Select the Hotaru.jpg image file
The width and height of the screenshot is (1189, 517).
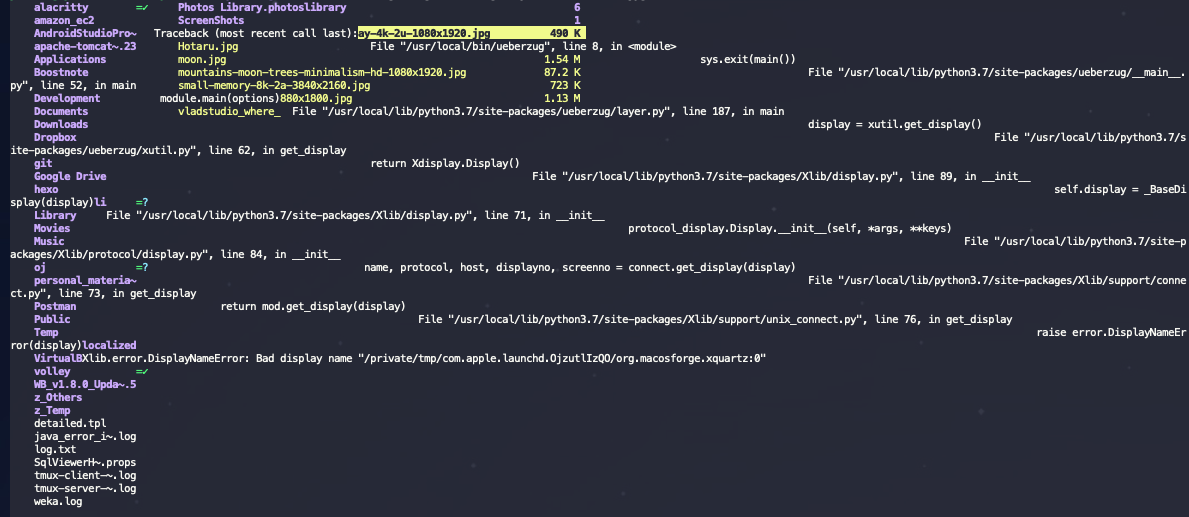pos(208,46)
